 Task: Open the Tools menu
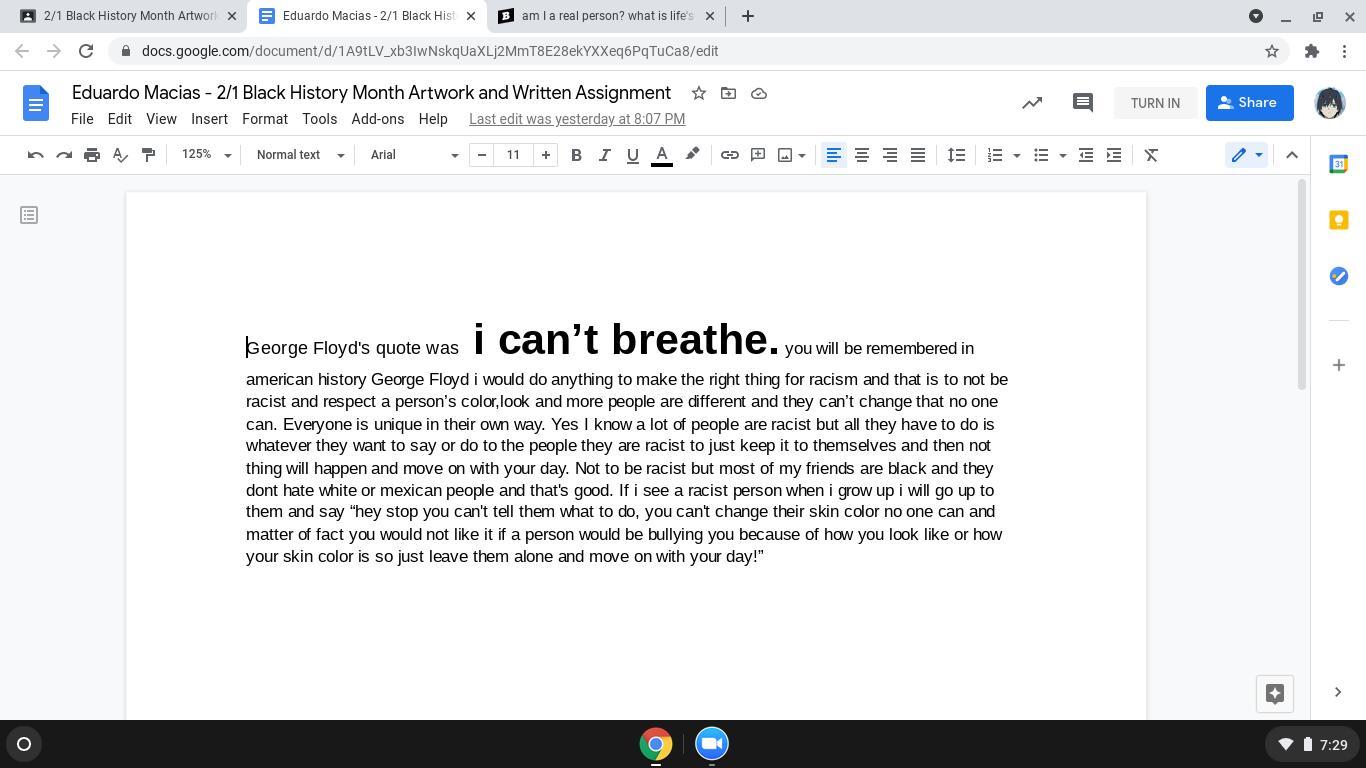[x=319, y=119]
